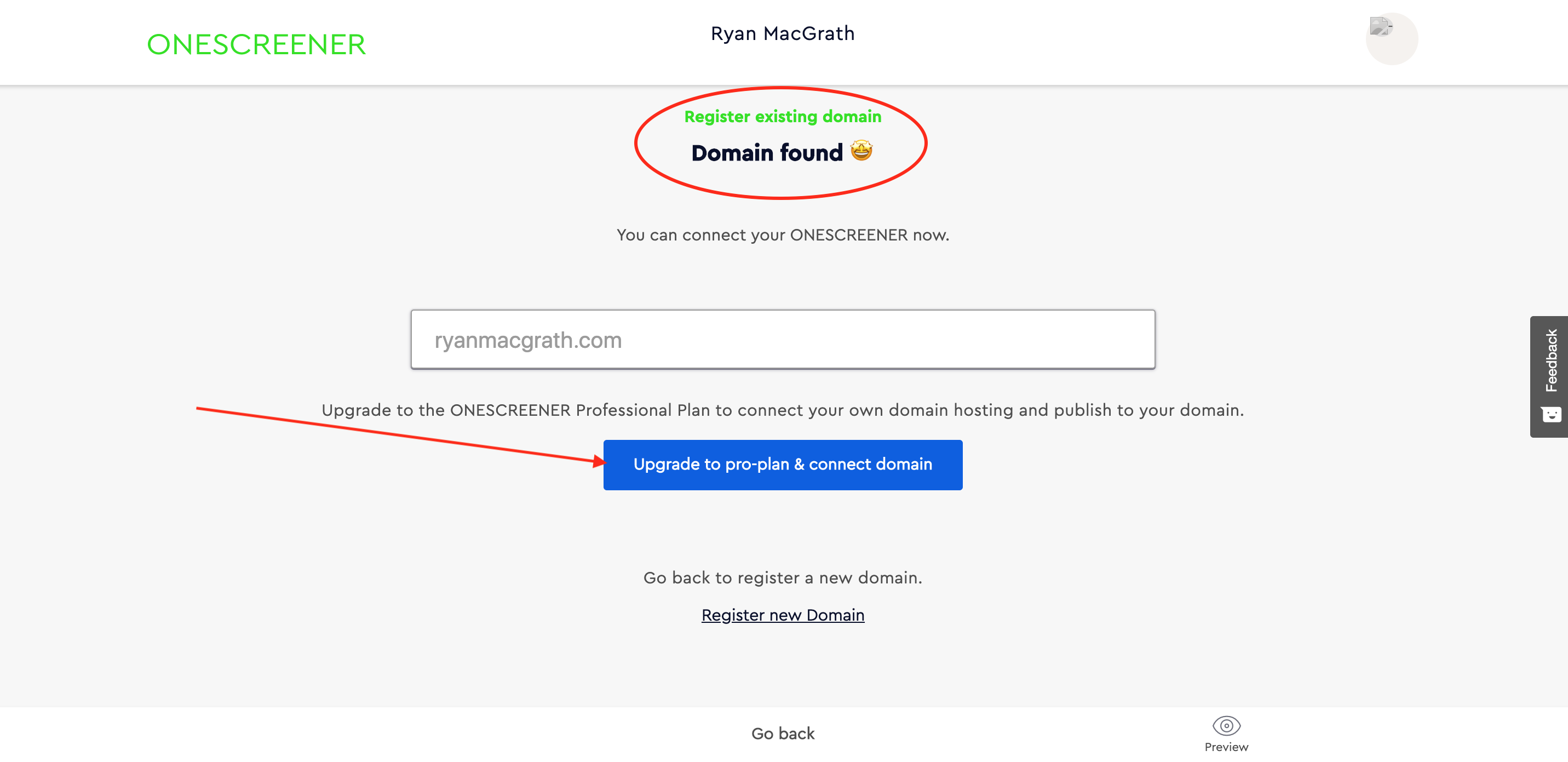Click Upgrade to pro-plan & connect domain

point(783,465)
